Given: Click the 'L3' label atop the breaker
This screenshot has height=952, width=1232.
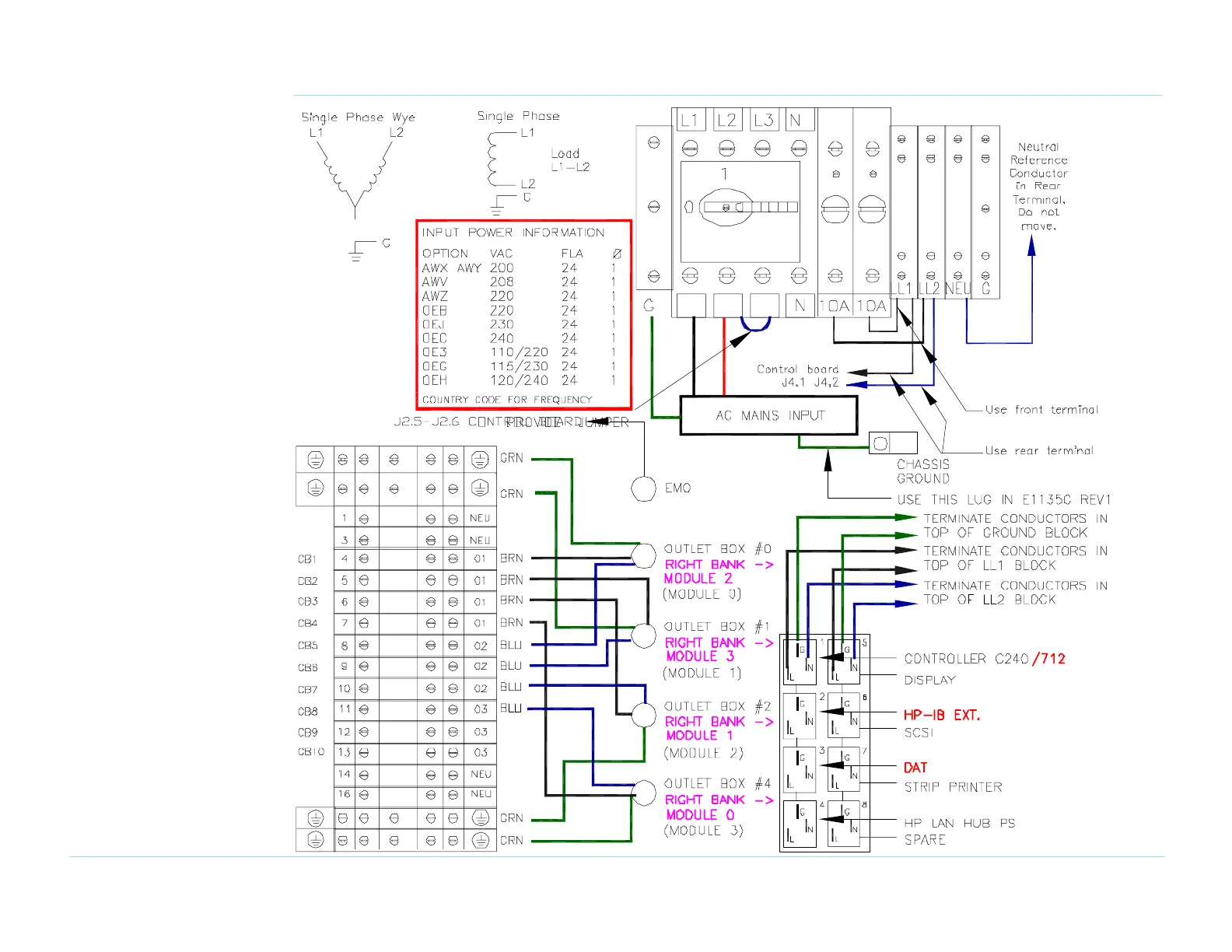Looking at the screenshot, I should pos(764,120).
